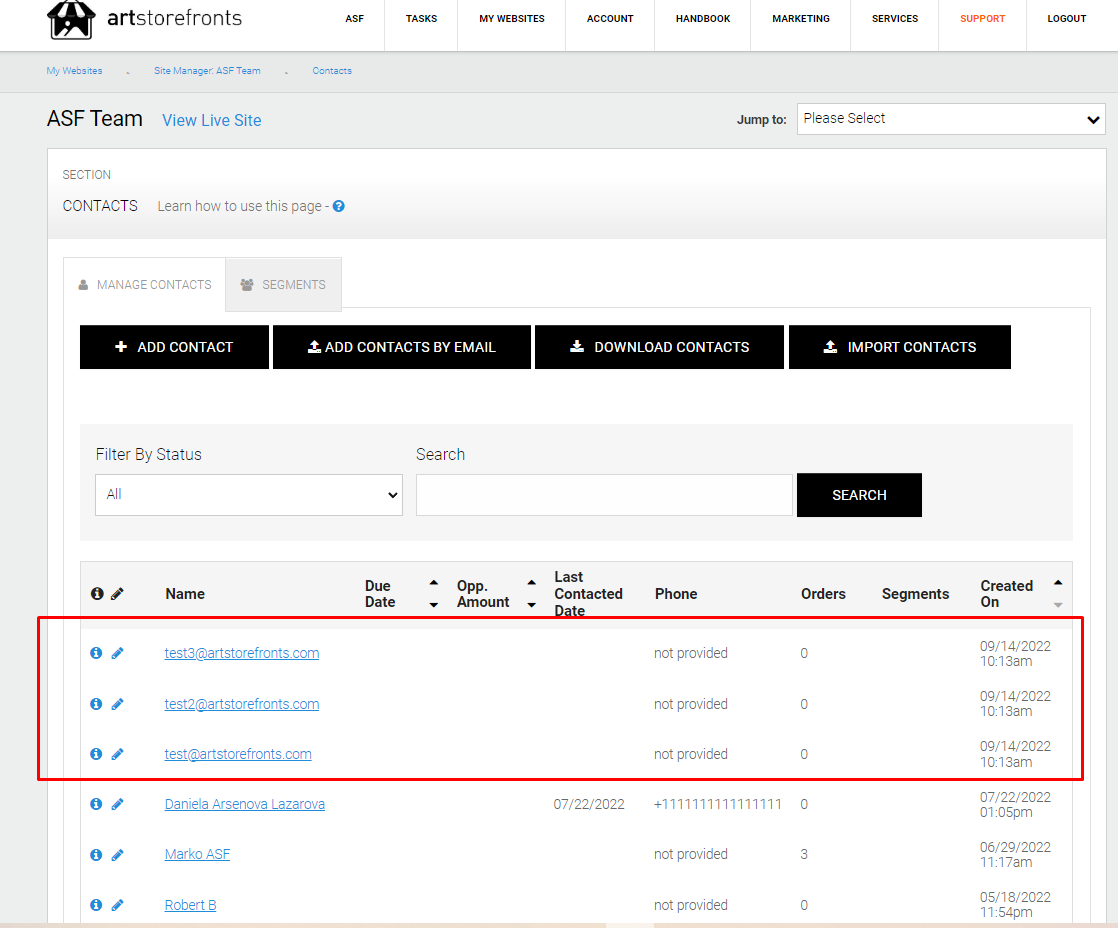The width and height of the screenshot is (1118, 928).
Task: Click the Import Contacts button
Action: pyautogui.click(x=900, y=347)
